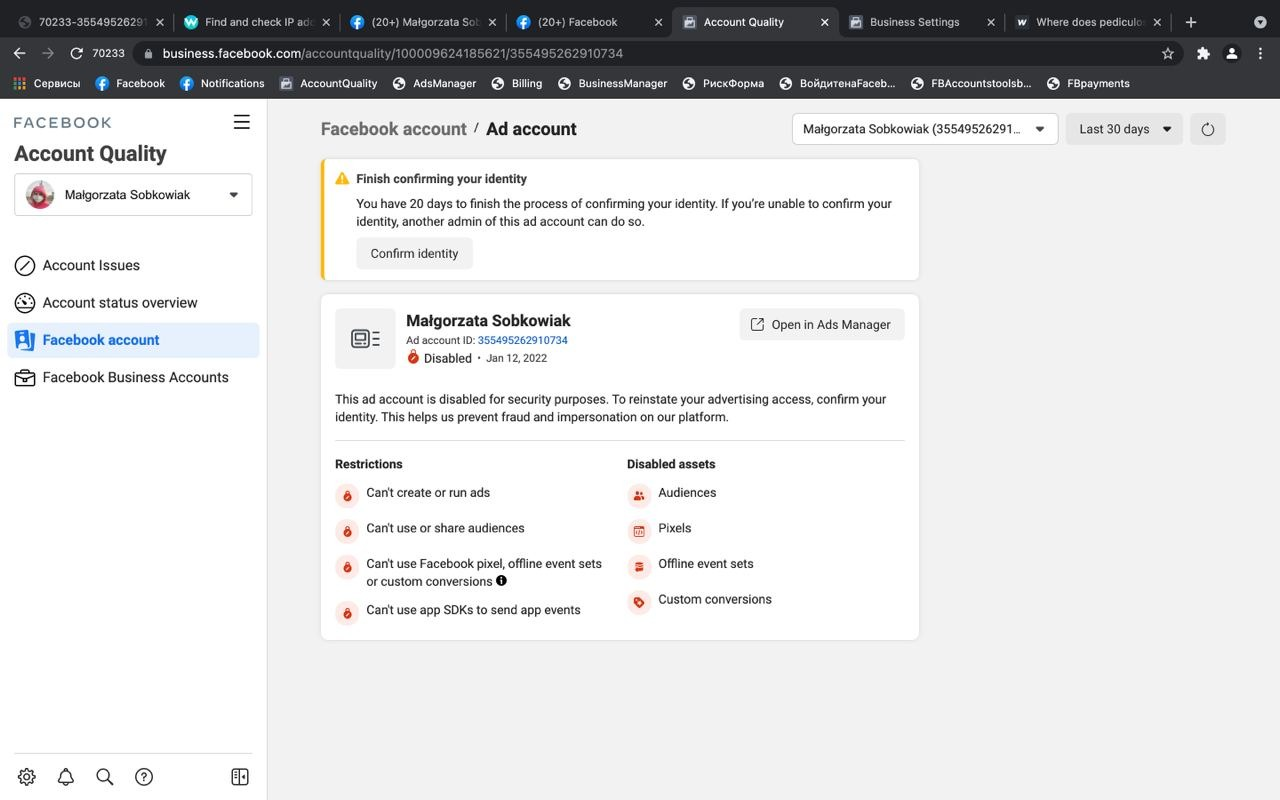Open the notifications bell in sidebar footer
Viewport: 1280px width, 800px height.
coord(66,777)
